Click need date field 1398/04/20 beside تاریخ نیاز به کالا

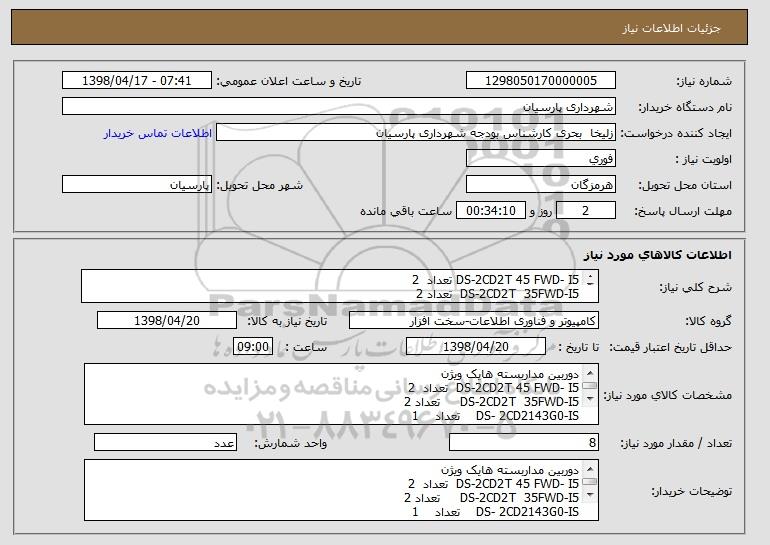coord(167,321)
